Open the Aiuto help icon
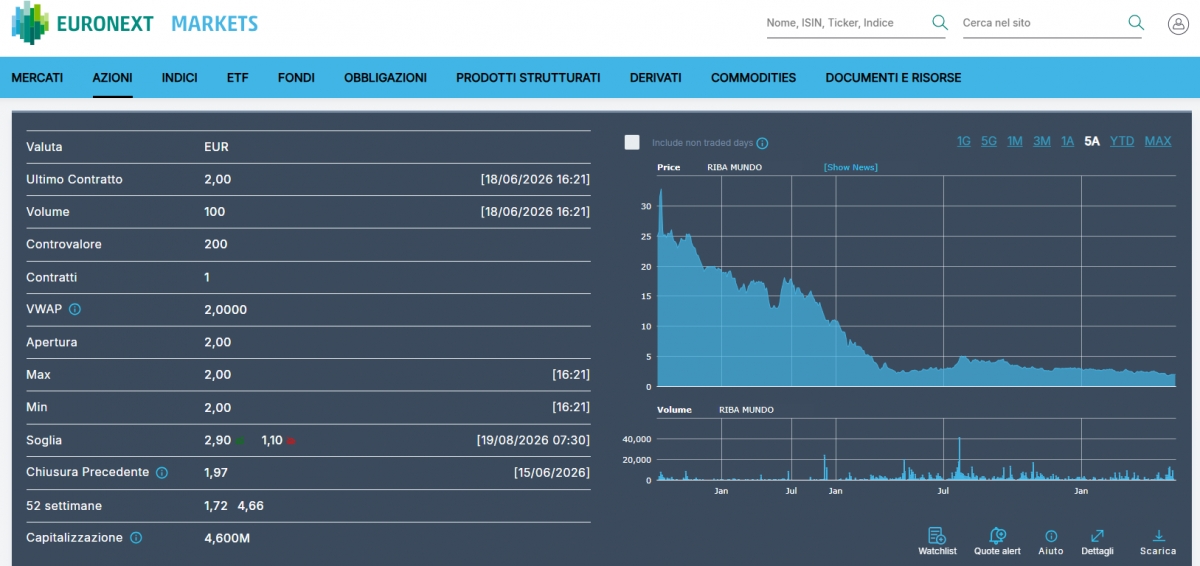 pyautogui.click(x=1051, y=541)
